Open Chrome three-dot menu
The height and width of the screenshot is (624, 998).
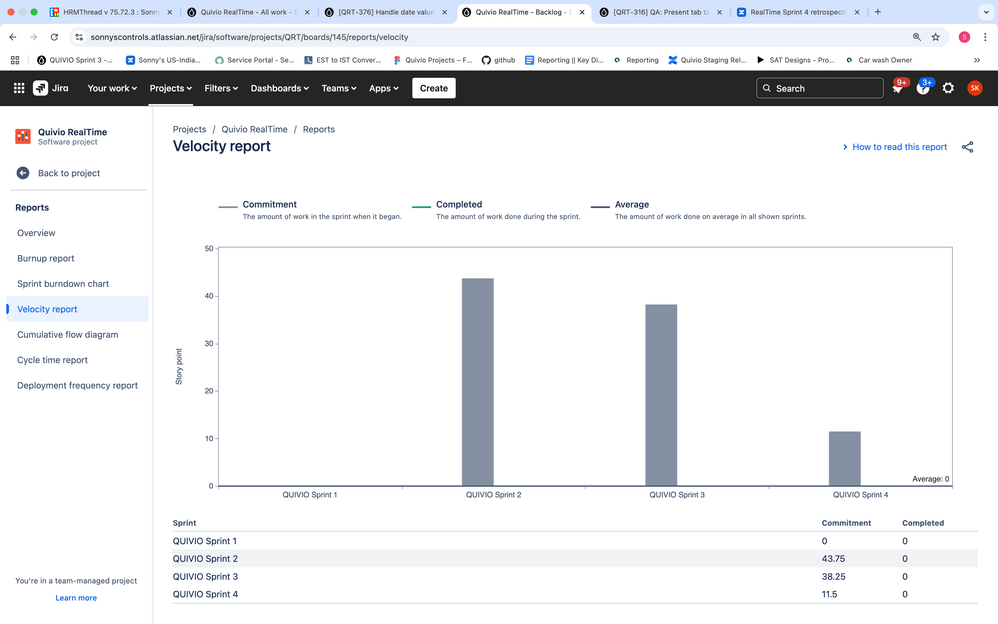tap(985, 37)
